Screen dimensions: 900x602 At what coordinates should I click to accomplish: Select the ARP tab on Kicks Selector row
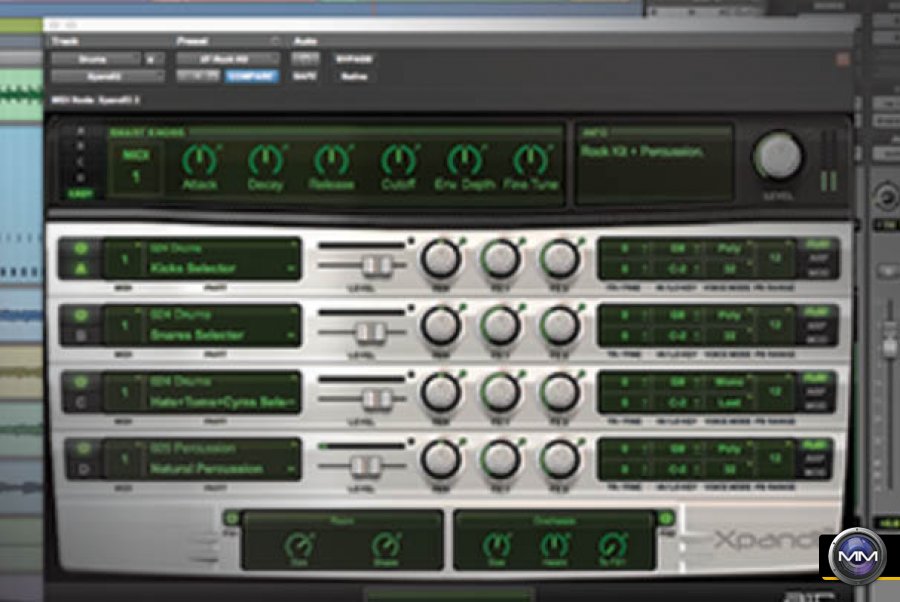point(817,259)
